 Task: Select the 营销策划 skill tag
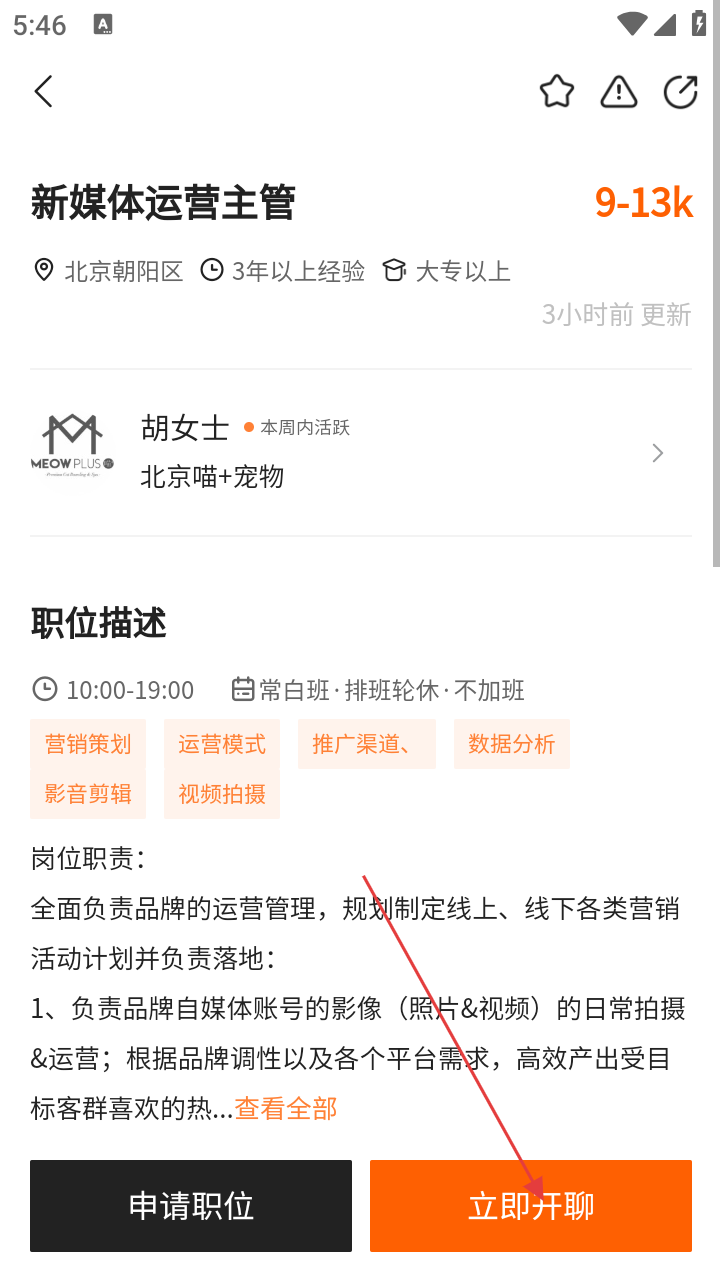pos(88,744)
